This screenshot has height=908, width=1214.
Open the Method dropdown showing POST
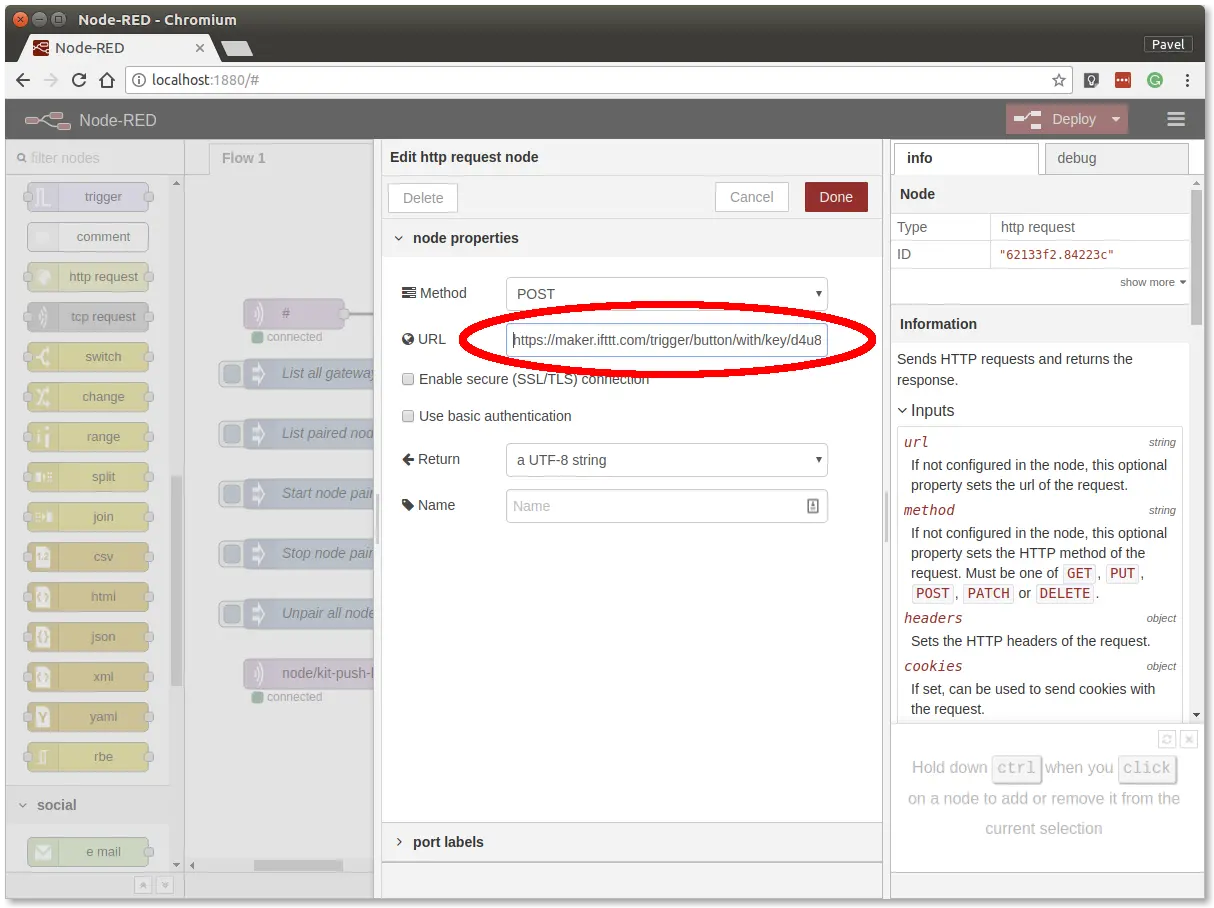[667, 294]
